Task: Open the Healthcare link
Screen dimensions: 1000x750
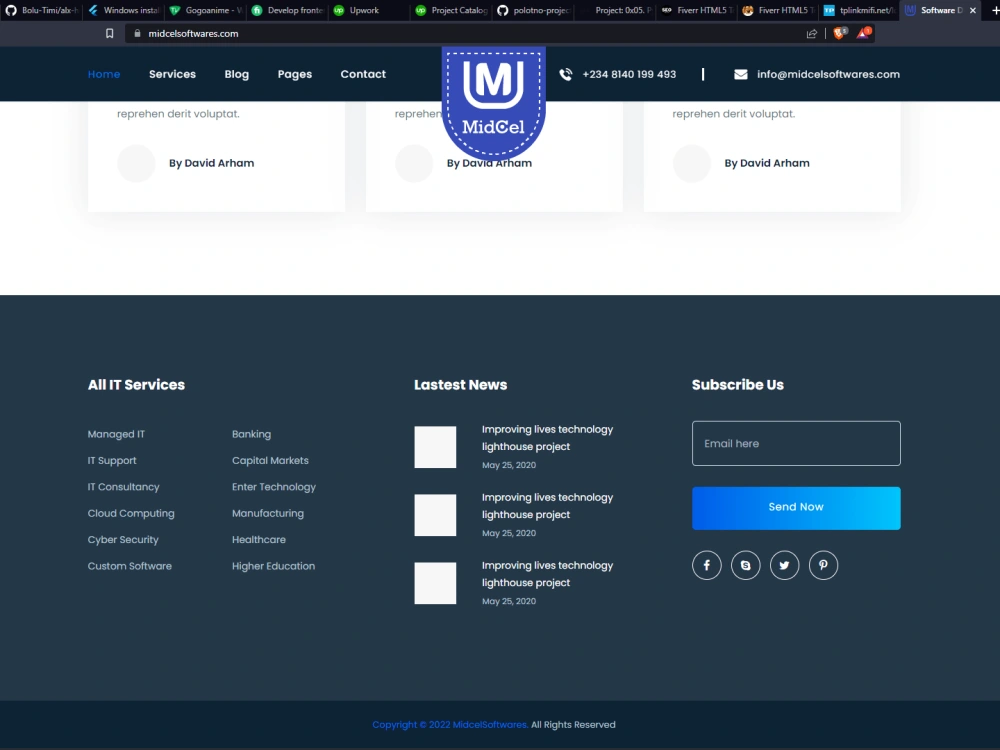Action: (x=259, y=540)
